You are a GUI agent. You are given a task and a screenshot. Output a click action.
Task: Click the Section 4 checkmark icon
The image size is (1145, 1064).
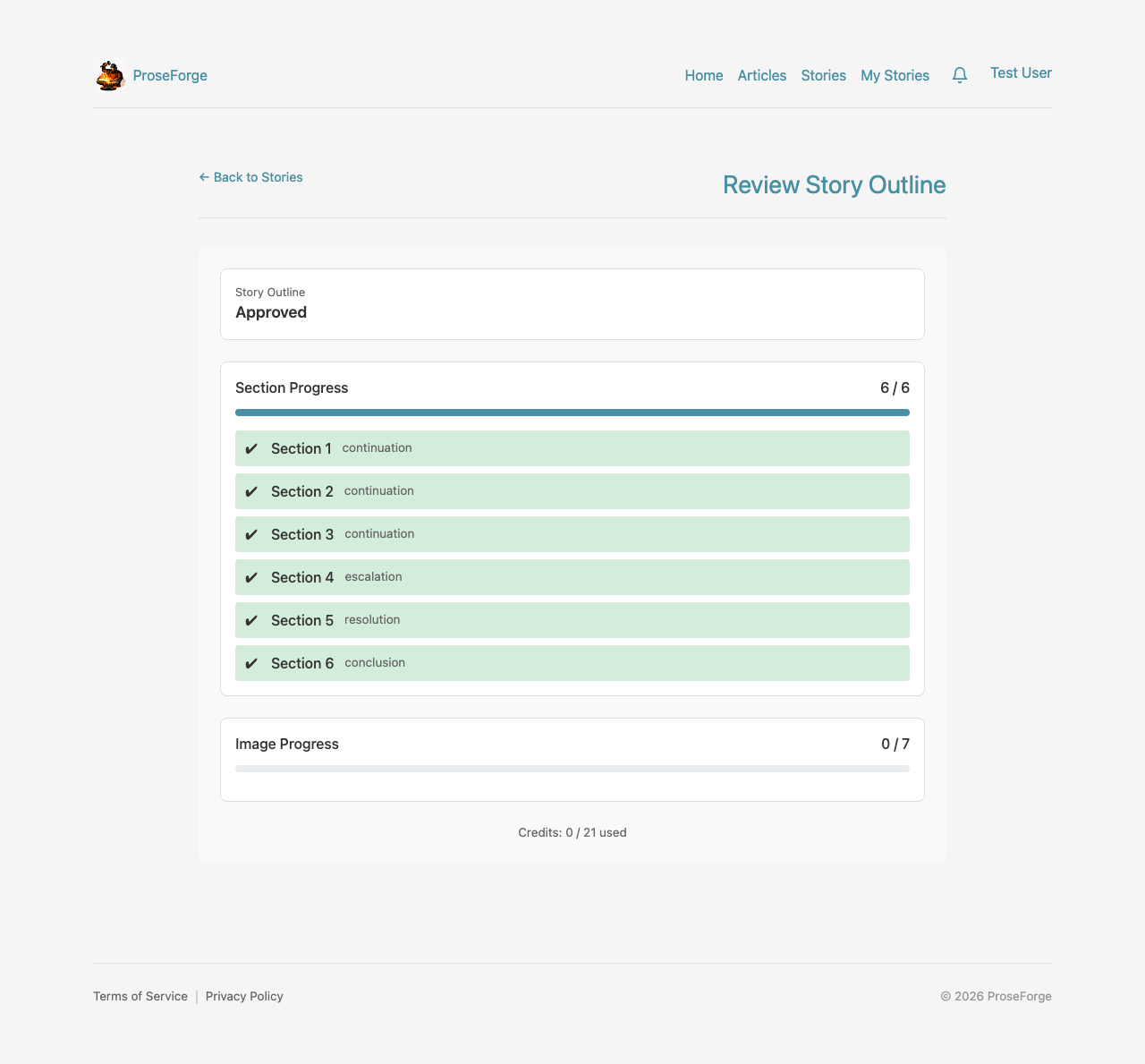[251, 577]
